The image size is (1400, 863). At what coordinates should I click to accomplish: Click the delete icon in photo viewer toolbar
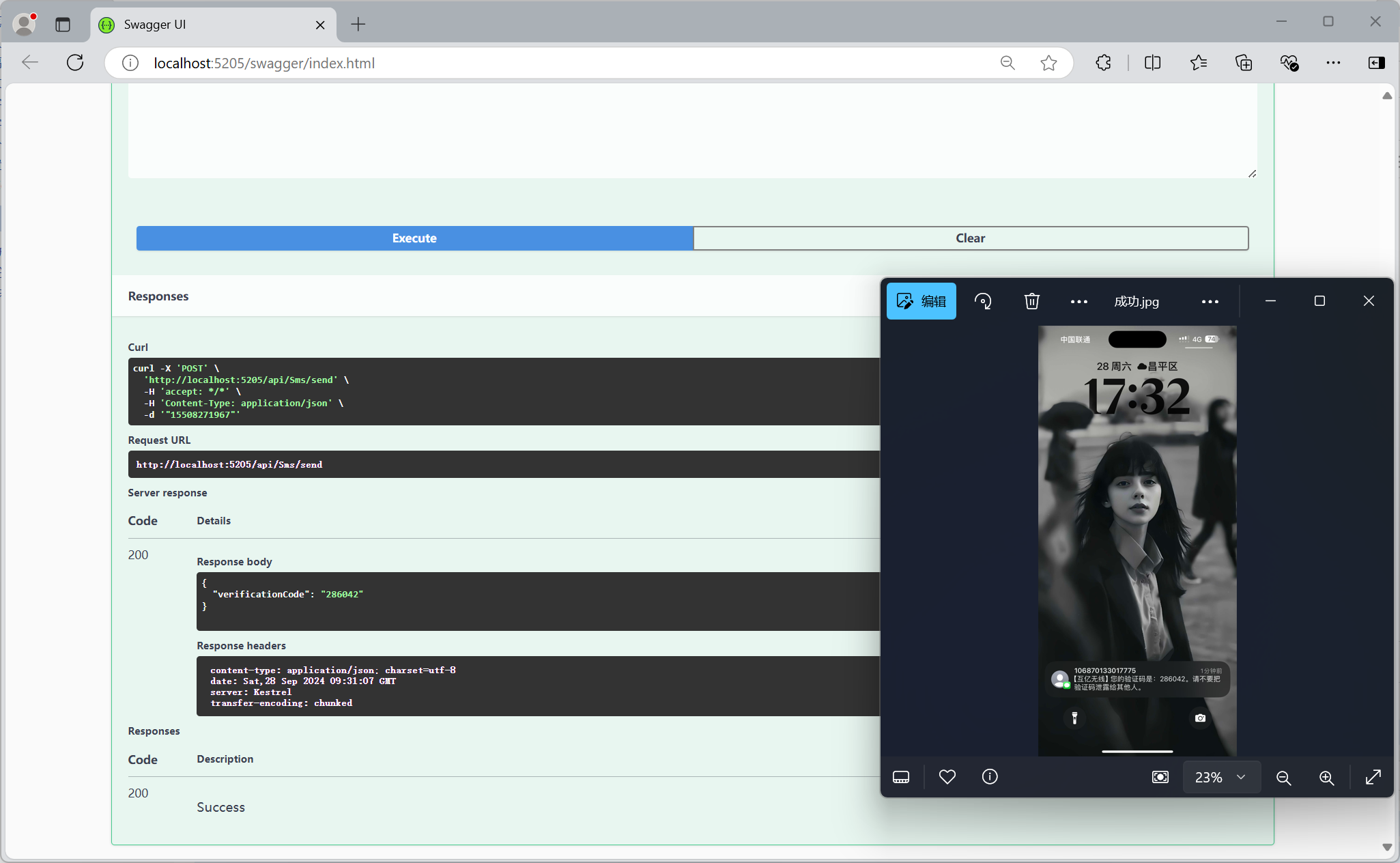(1032, 301)
